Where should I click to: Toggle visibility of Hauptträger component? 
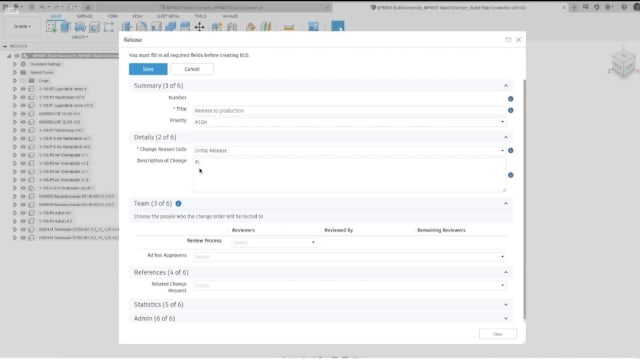(23, 97)
